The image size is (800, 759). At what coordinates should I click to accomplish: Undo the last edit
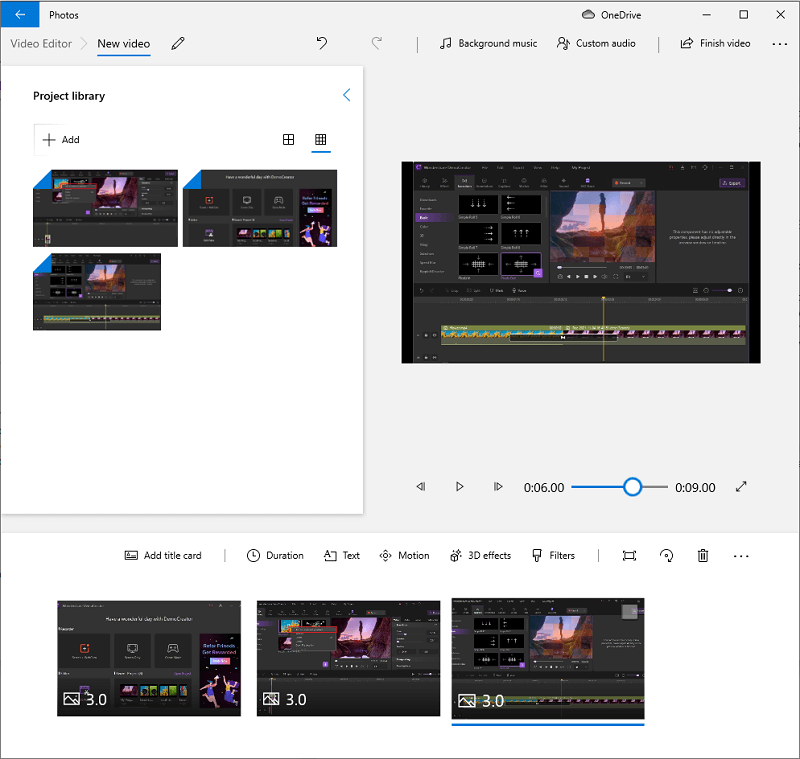tap(321, 44)
